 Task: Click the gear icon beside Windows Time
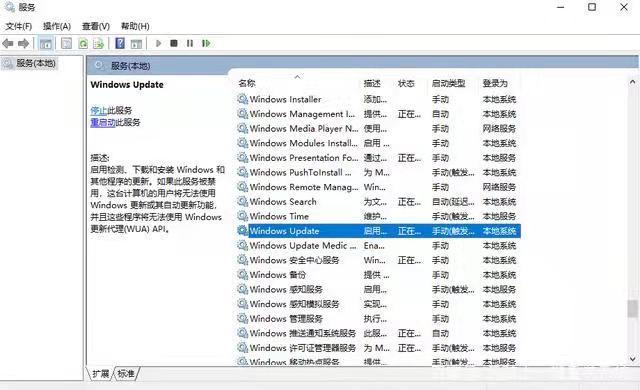click(242, 216)
